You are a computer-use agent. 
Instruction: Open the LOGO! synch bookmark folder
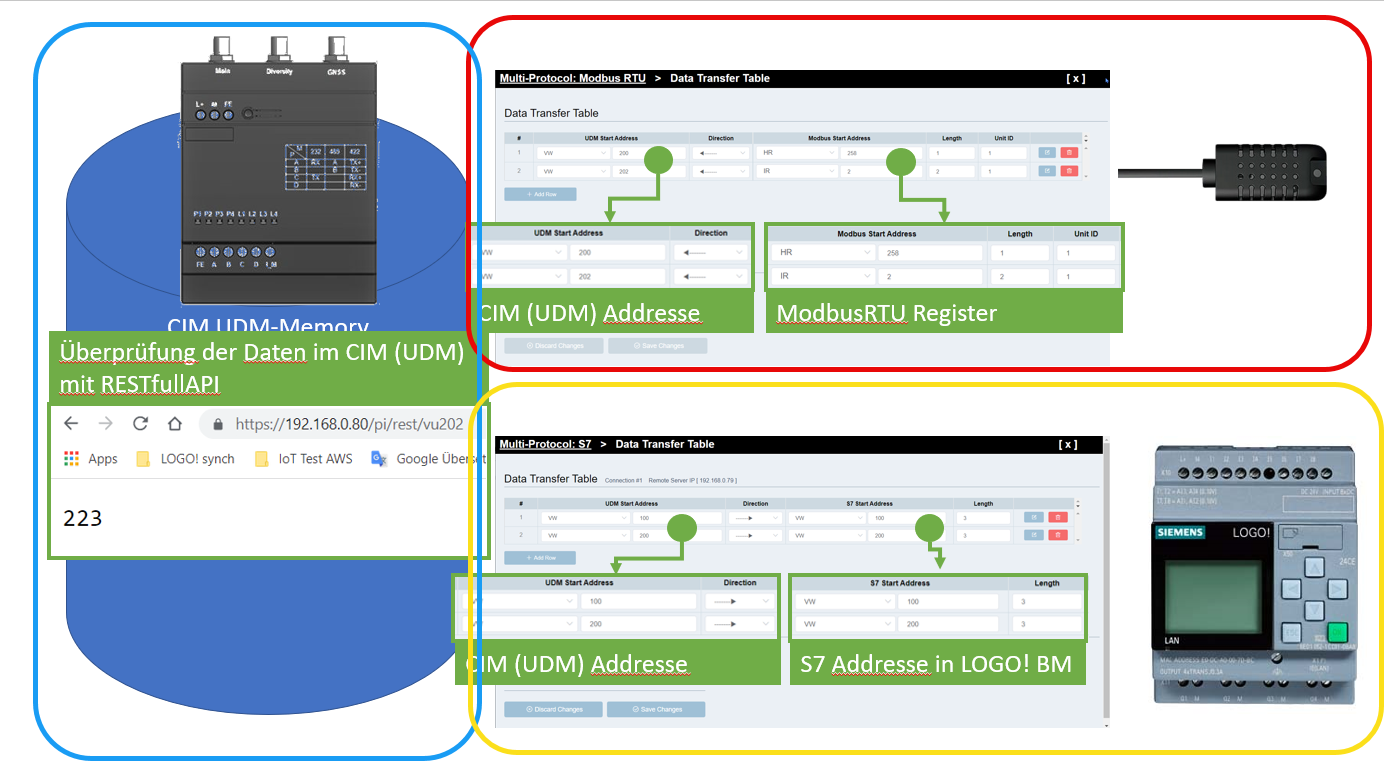(x=185, y=459)
